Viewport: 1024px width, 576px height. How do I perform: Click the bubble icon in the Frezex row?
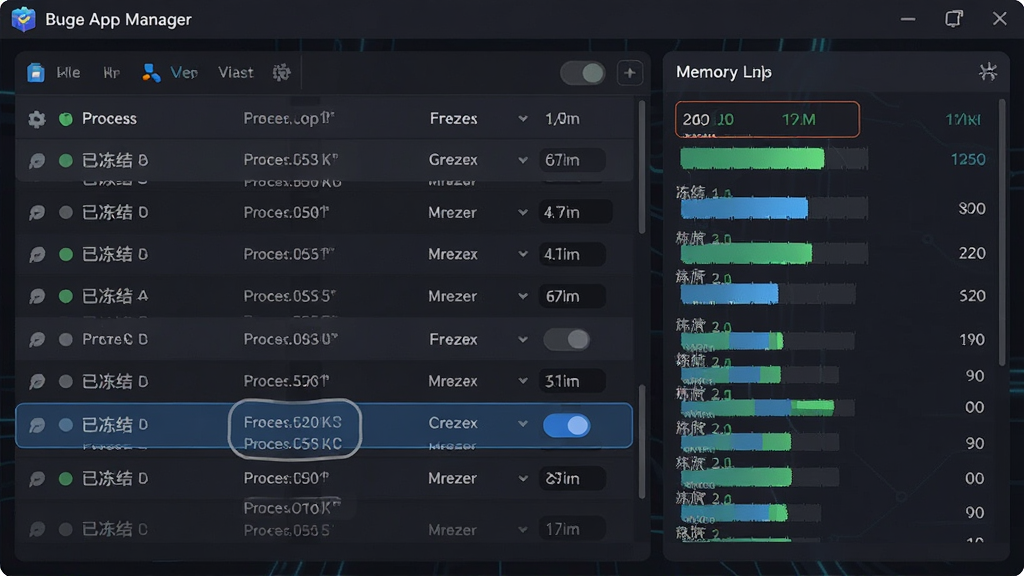[37, 340]
